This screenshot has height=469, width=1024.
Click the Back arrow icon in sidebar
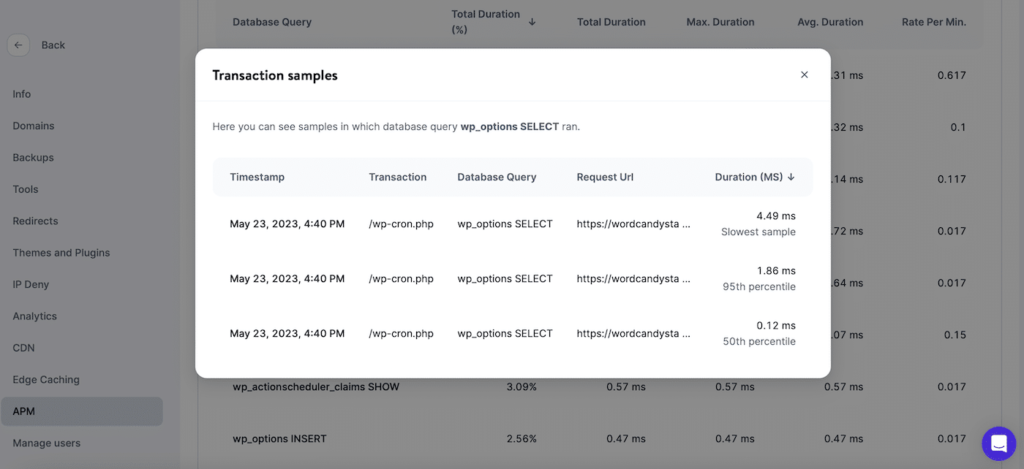pos(18,45)
